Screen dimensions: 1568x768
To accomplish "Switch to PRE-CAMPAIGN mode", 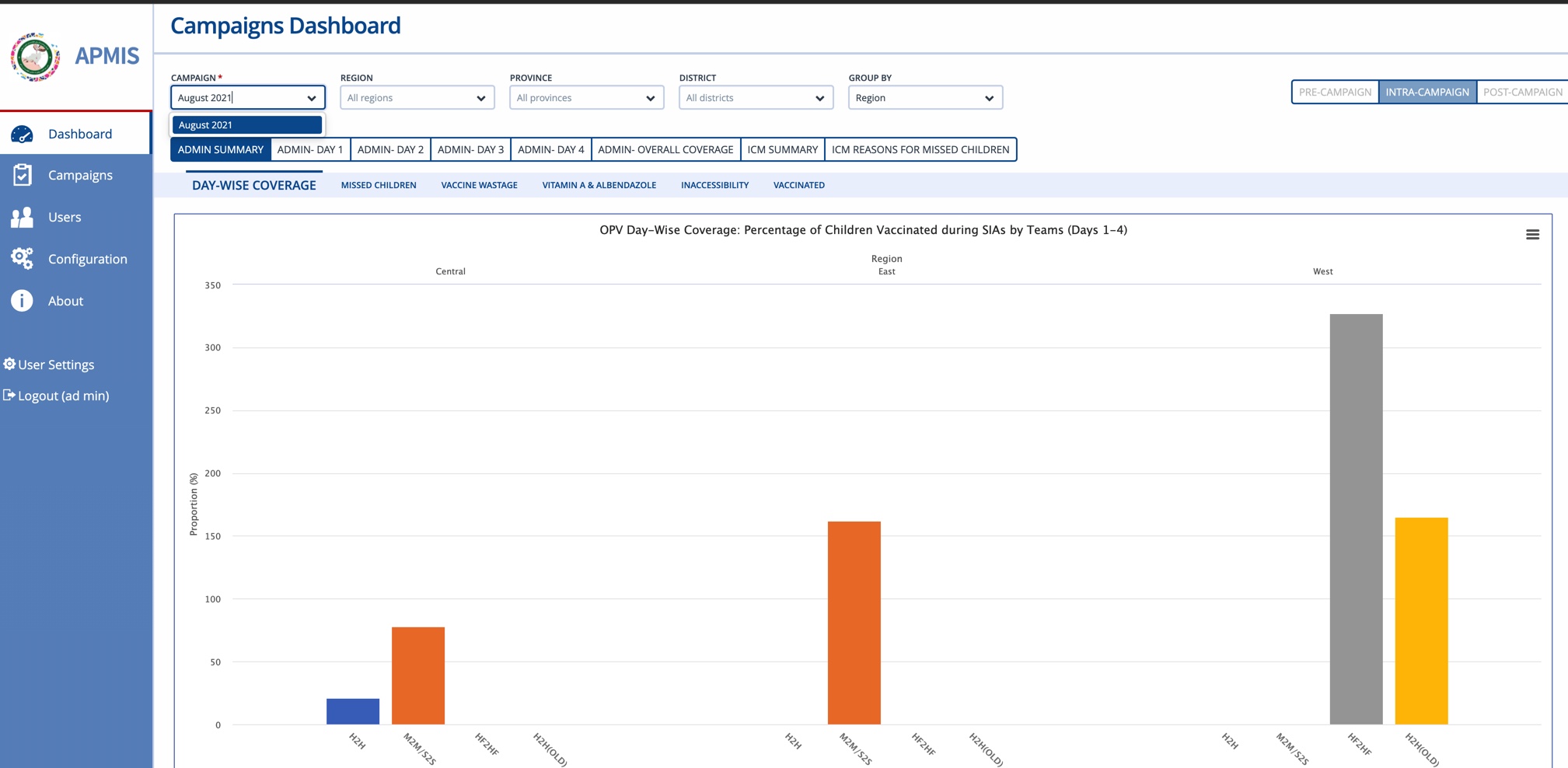I will click(1335, 92).
